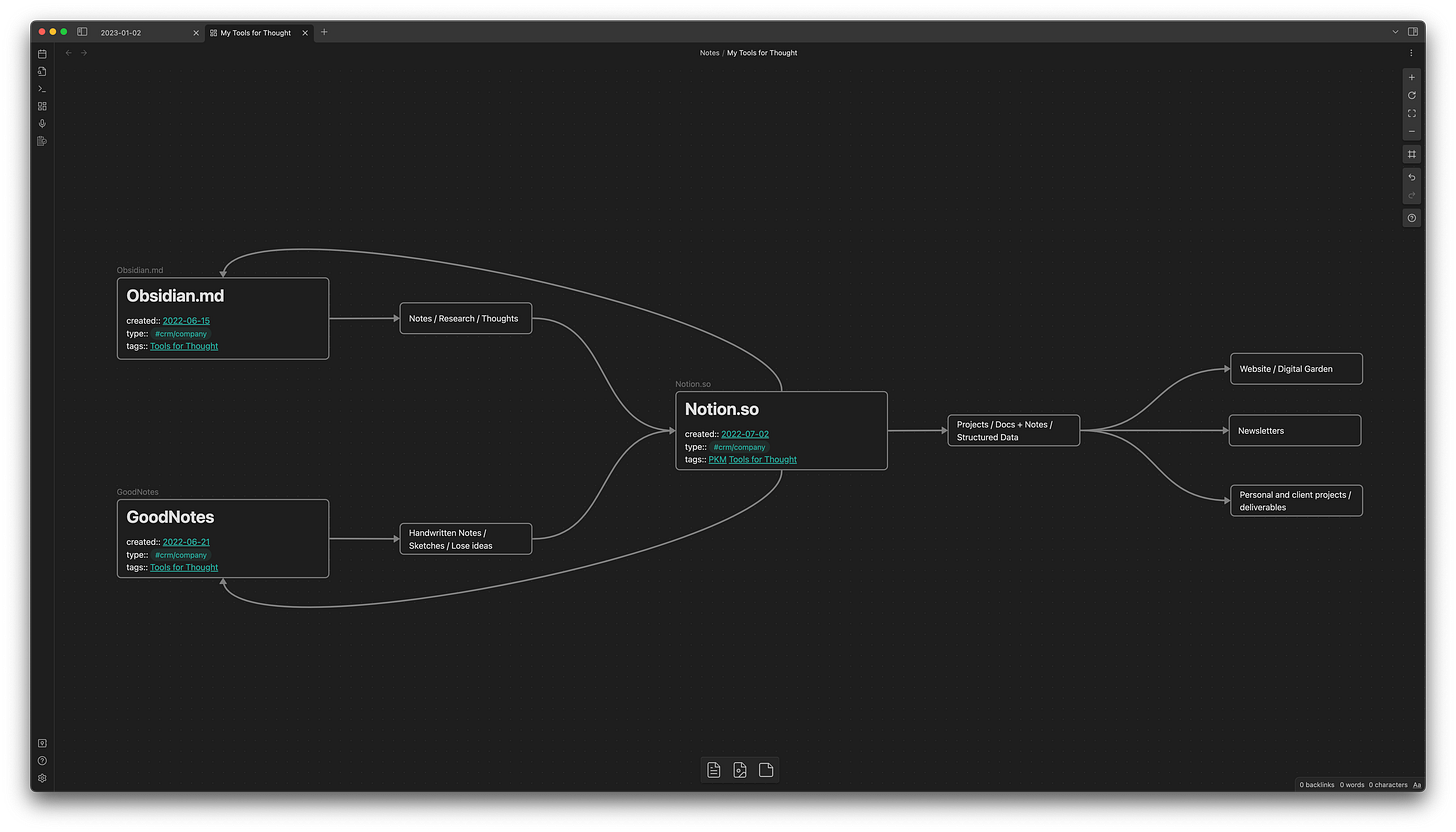Open the command palette ribbon icon
Viewport: 1456px width, 832px height.
pos(42,89)
